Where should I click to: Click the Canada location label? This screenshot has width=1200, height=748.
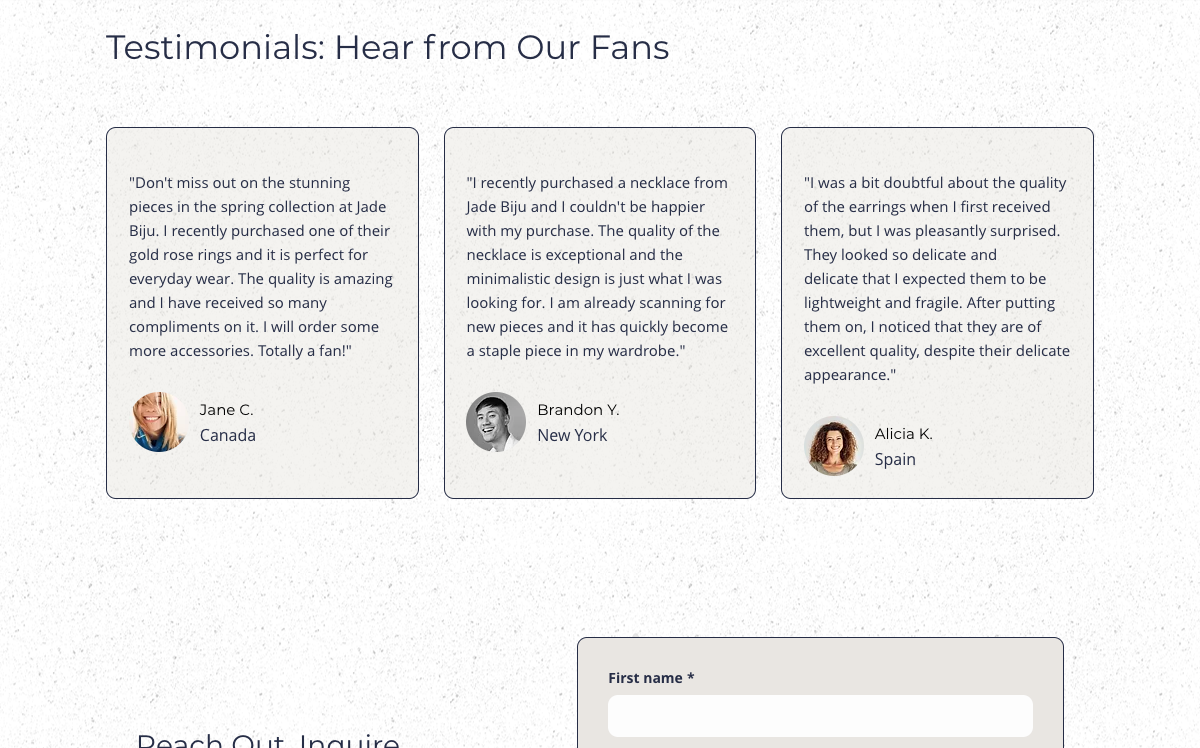pos(228,435)
